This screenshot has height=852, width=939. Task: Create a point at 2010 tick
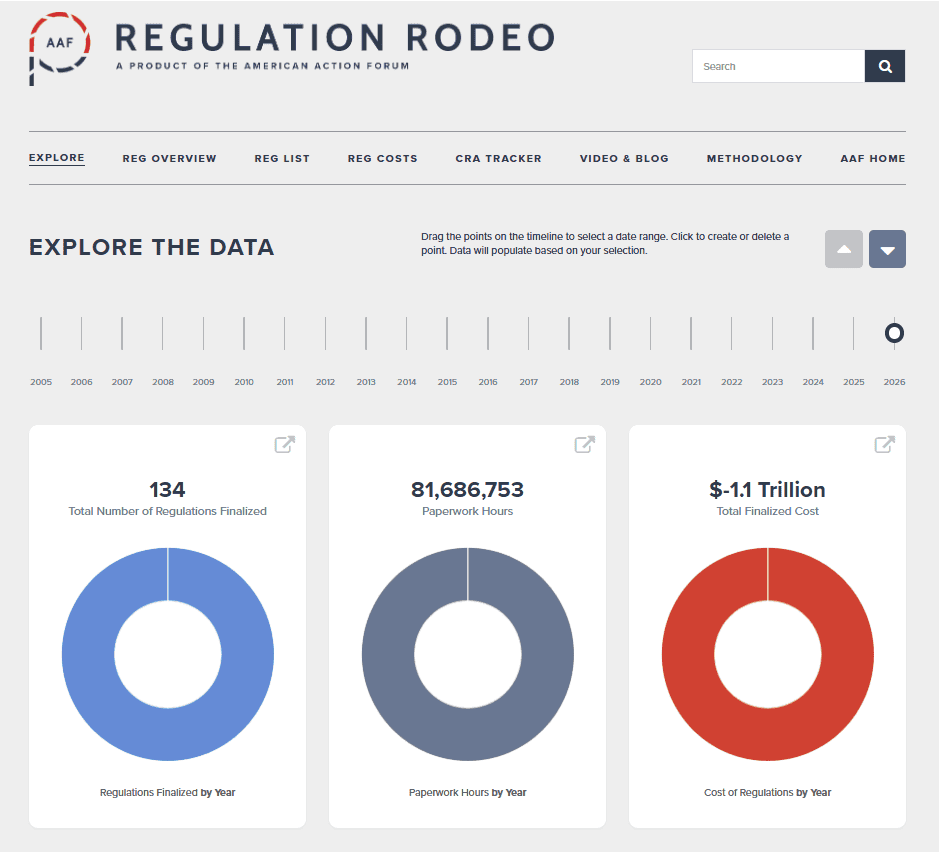[244, 333]
